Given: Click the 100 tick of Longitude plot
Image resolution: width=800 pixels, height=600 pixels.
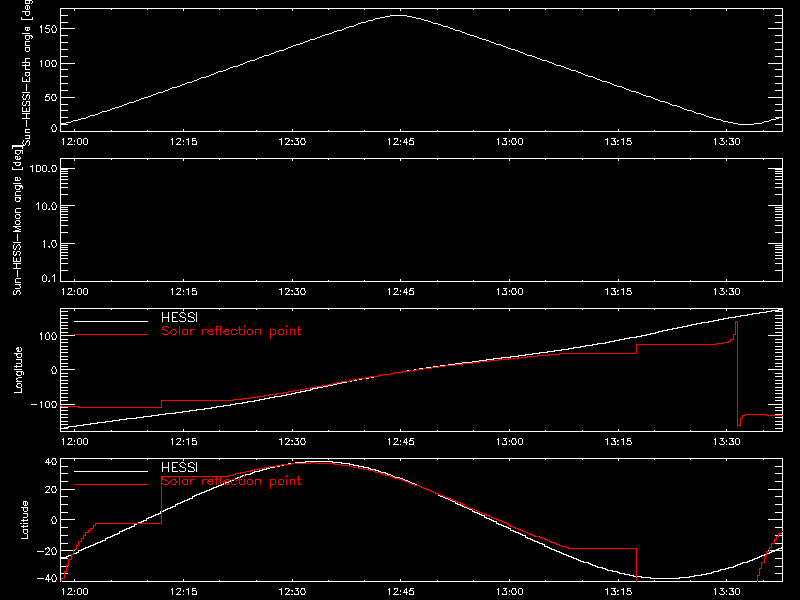Looking at the screenshot, I should (48, 336).
